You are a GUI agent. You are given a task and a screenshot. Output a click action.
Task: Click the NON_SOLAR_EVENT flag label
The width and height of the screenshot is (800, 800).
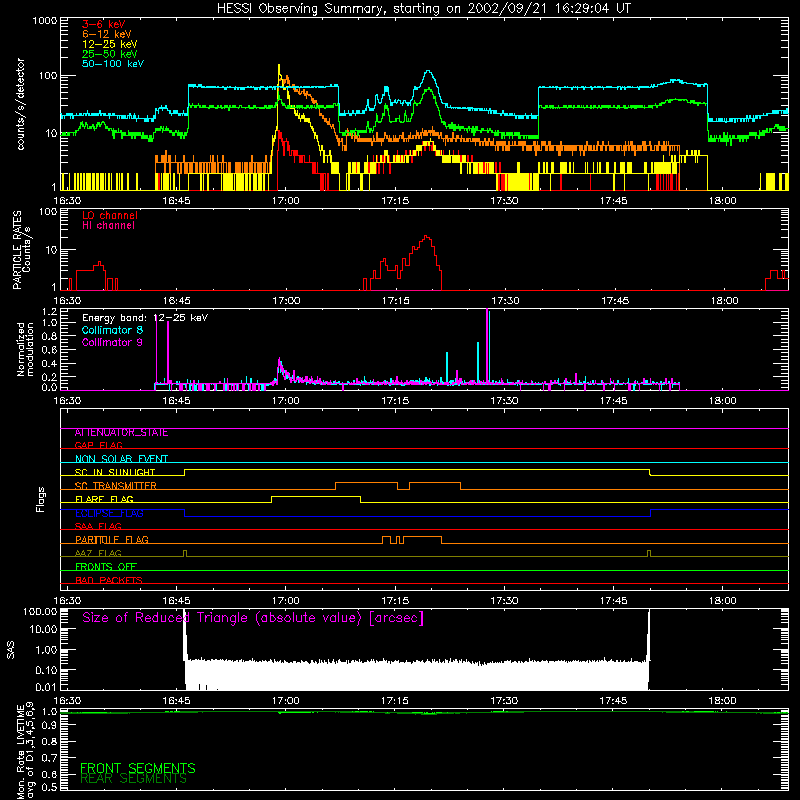tap(121, 459)
